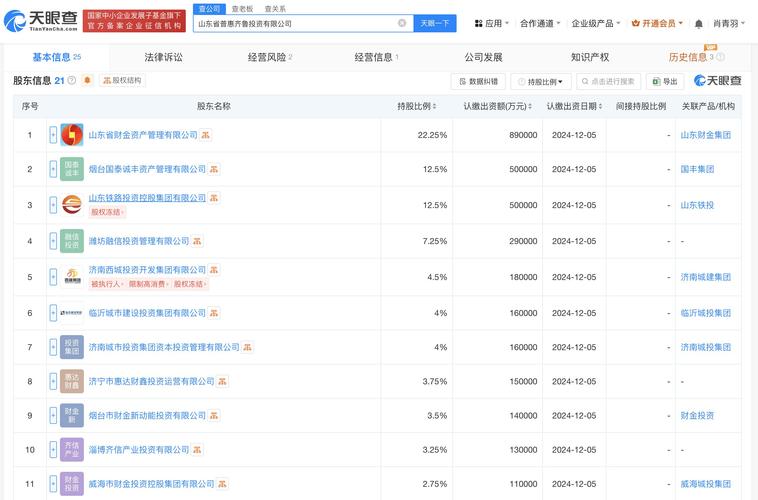This screenshot has height=500, width=758.
Task: Open equity chart icon for 临沂城市建设投资集团有限公司
Action: click(x=214, y=313)
